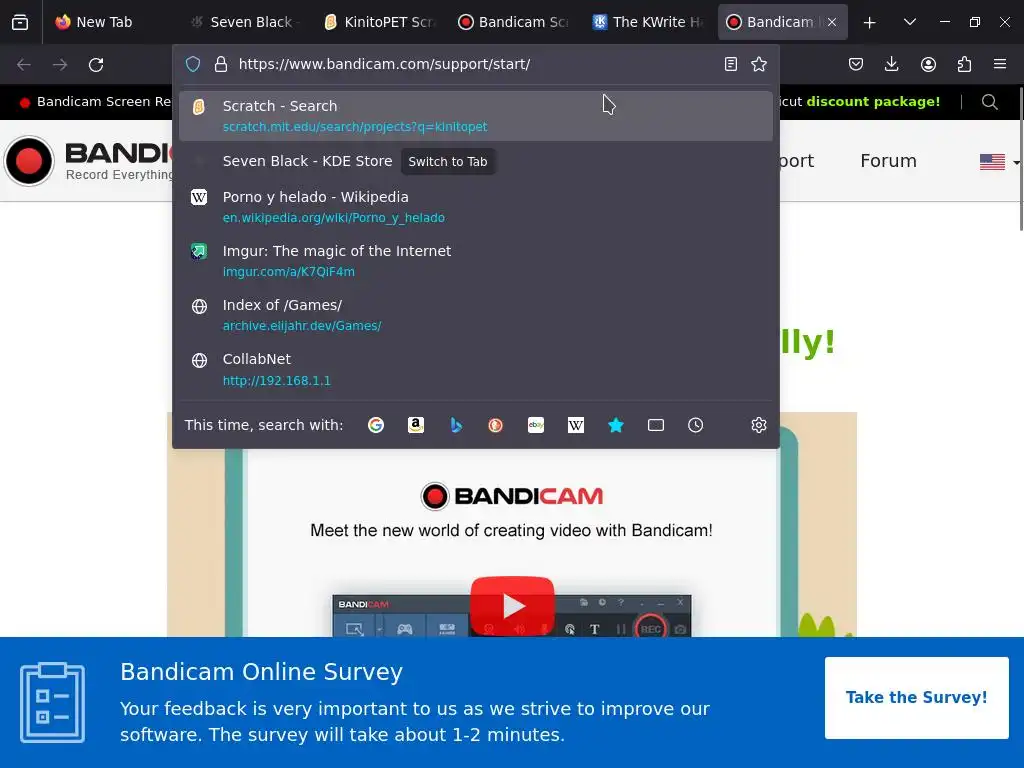1024x768 pixels.
Task: Select the Scratch - Search suggestion
Action: (x=475, y=116)
